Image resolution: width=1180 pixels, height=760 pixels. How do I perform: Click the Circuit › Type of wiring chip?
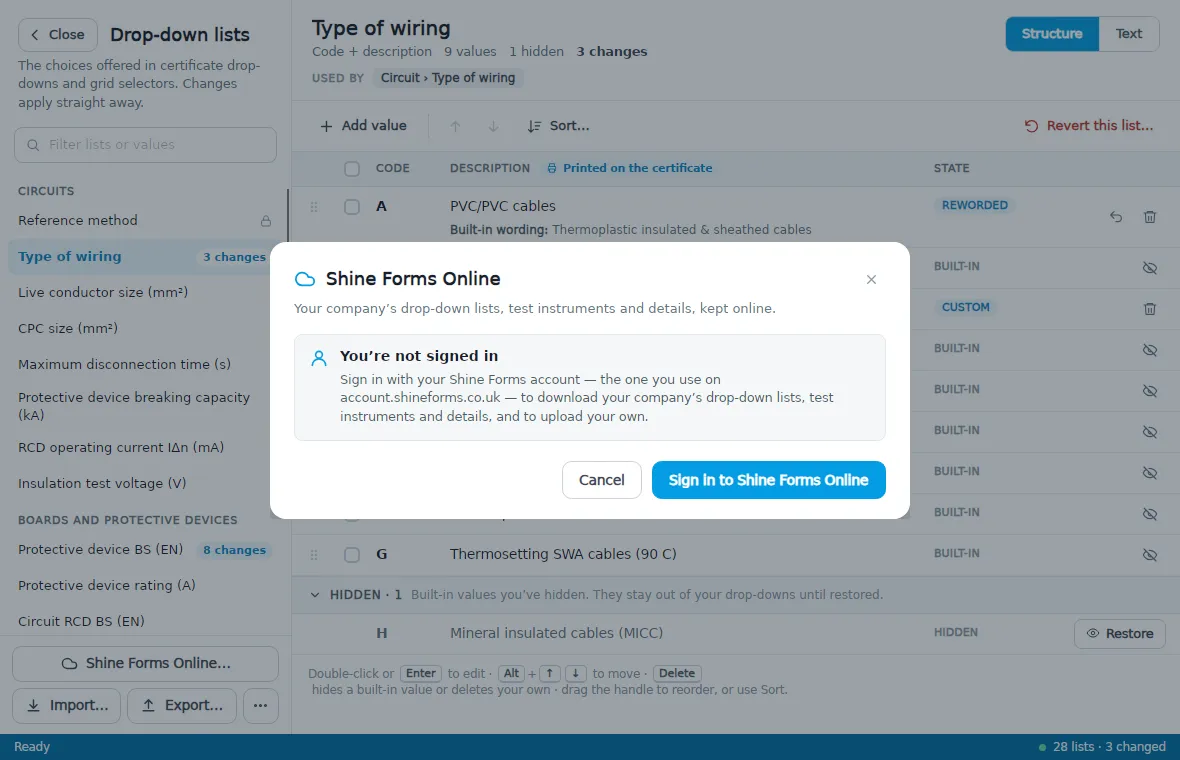click(x=448, y=78)
